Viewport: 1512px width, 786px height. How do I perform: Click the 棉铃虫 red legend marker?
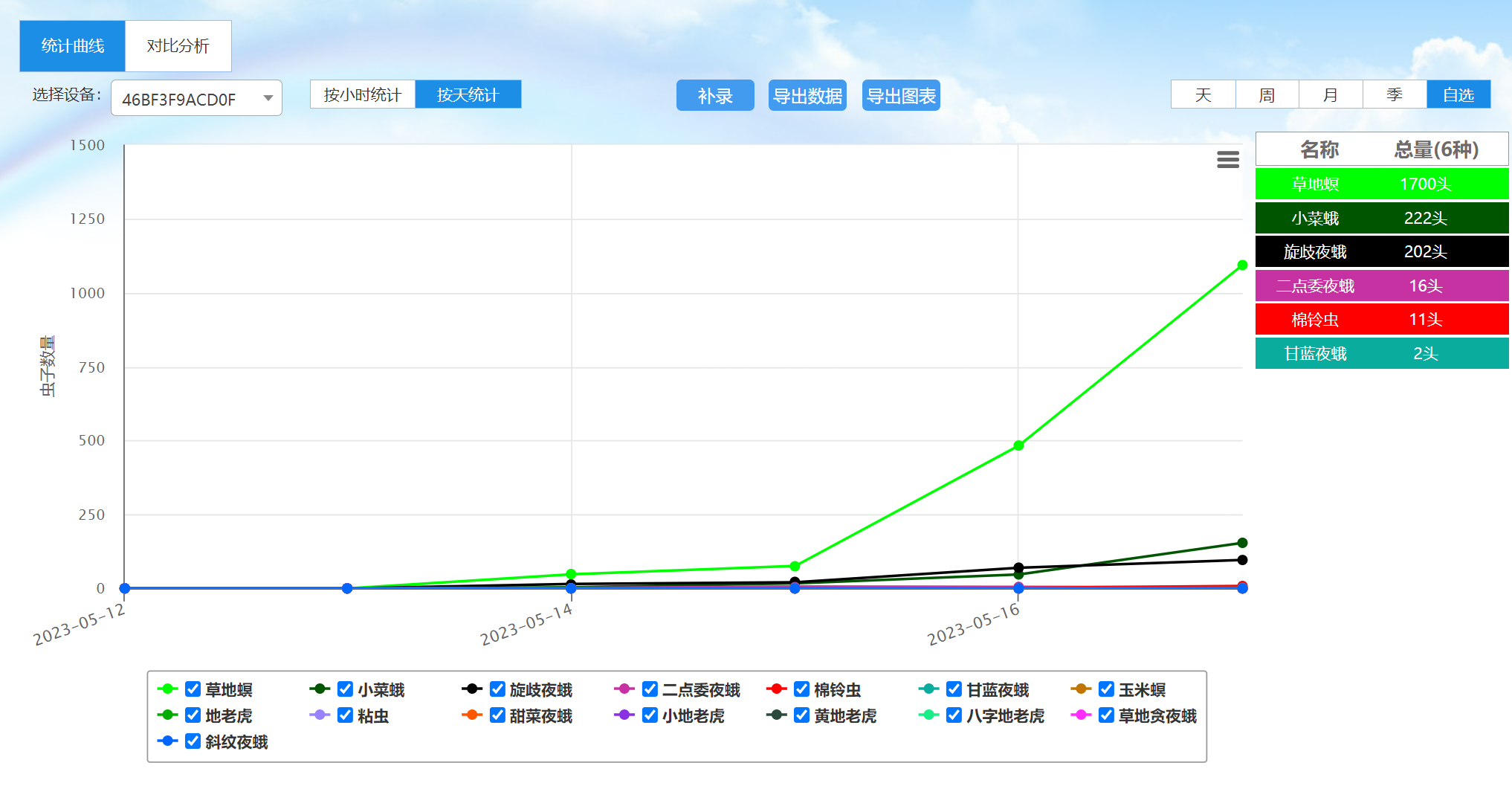point(776,689)
